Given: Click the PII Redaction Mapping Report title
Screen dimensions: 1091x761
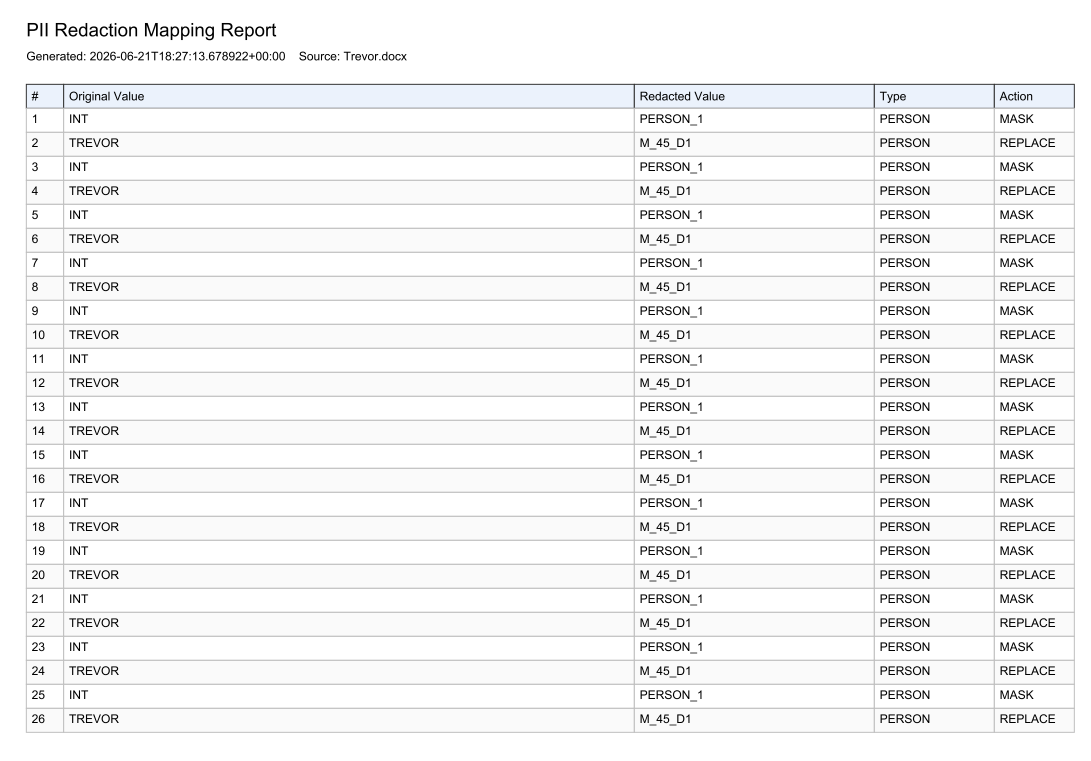Looking at the screenshot, I should (151, 30).
